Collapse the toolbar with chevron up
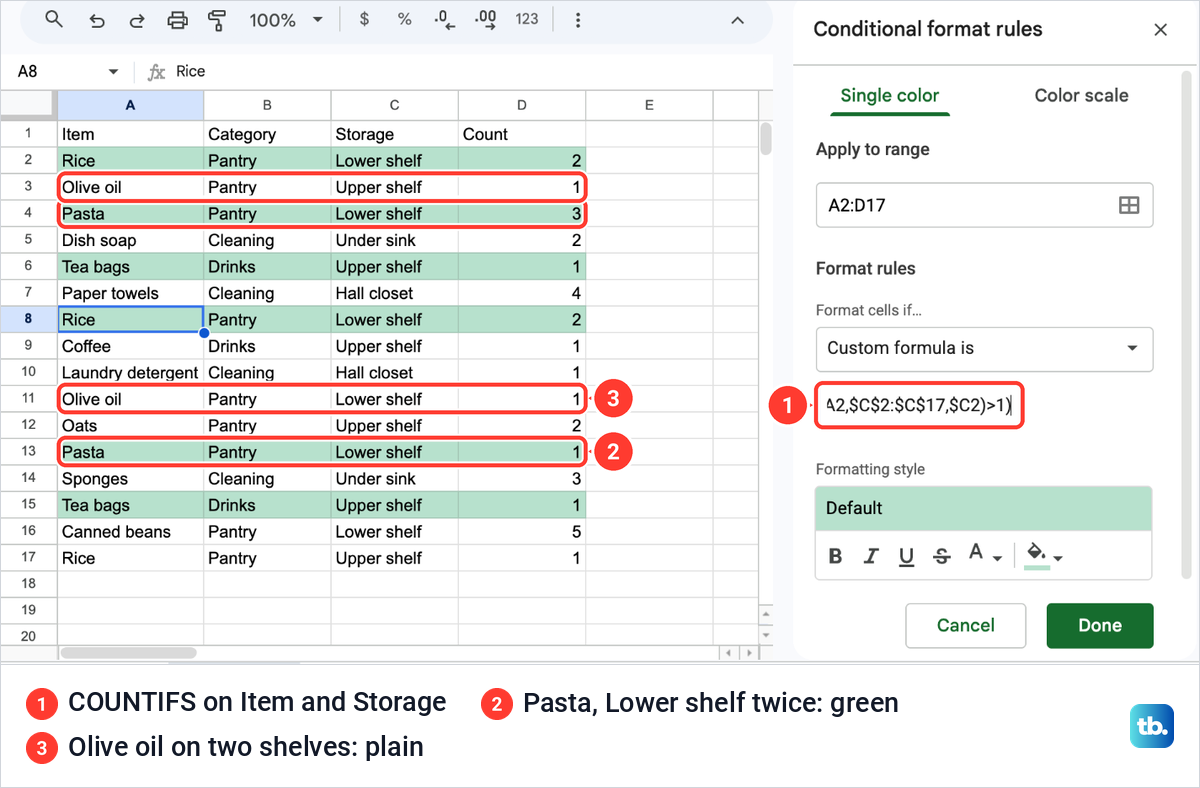Viewport: 1200px width, 788px height. click(737, 20)
